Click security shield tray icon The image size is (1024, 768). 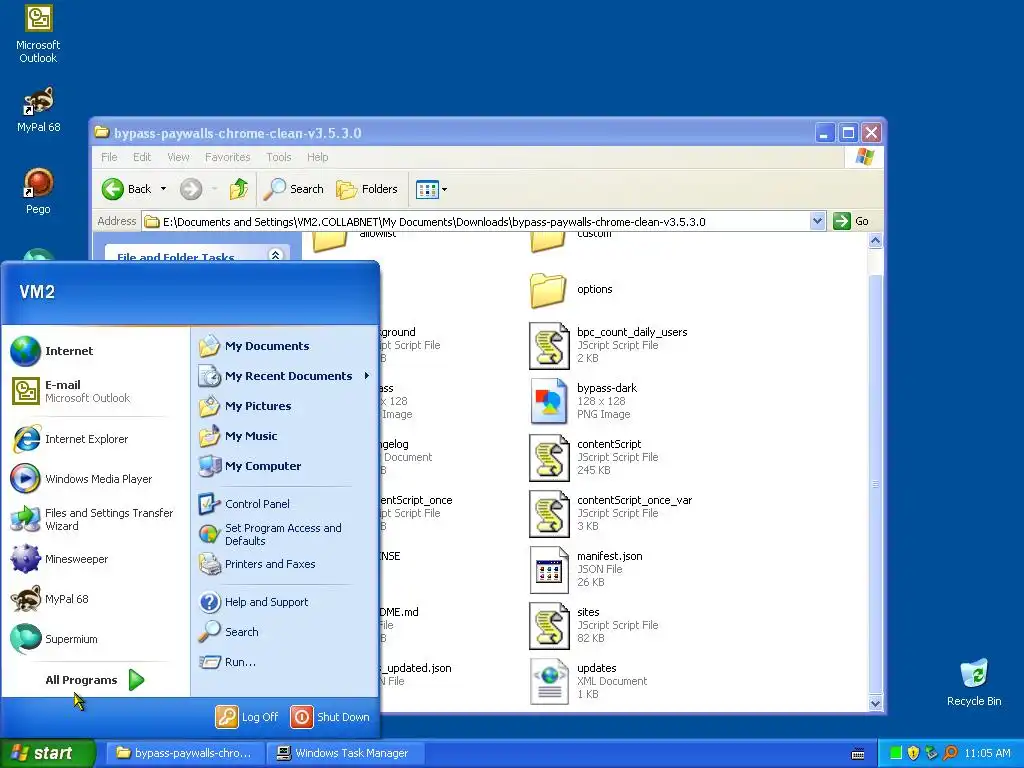(x=913, y=753)
